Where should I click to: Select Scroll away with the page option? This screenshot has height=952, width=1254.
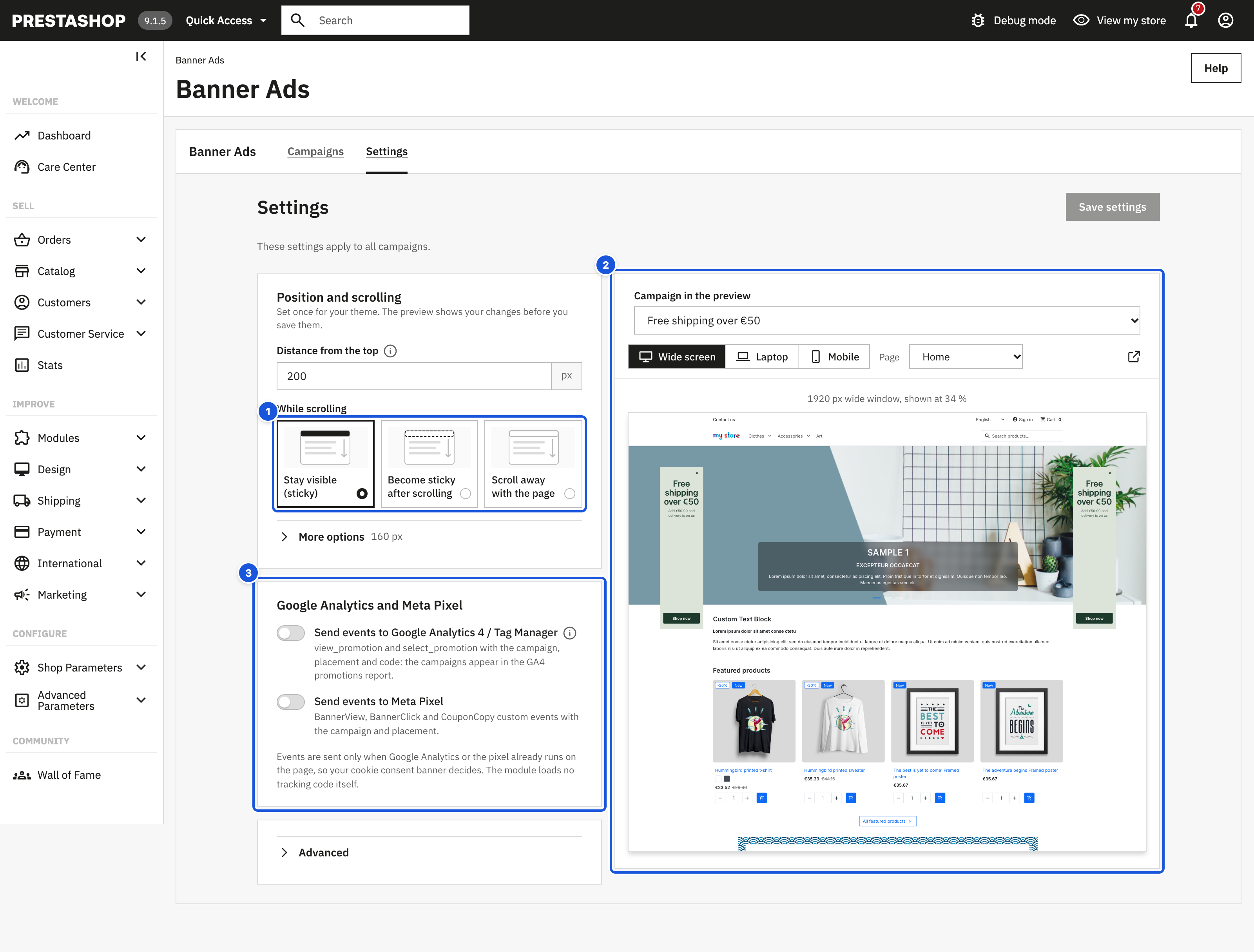(533, 463)
